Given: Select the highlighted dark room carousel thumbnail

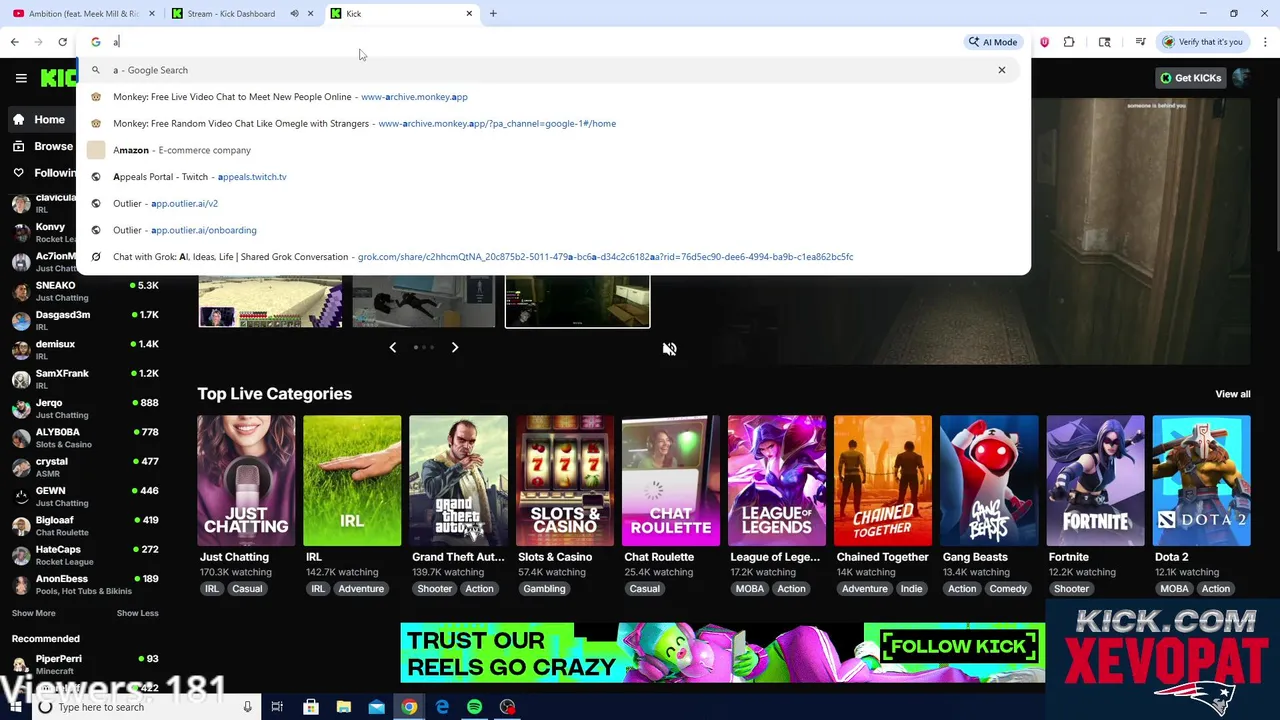Looking at the screenshot, I should click(x=577, y=302).
